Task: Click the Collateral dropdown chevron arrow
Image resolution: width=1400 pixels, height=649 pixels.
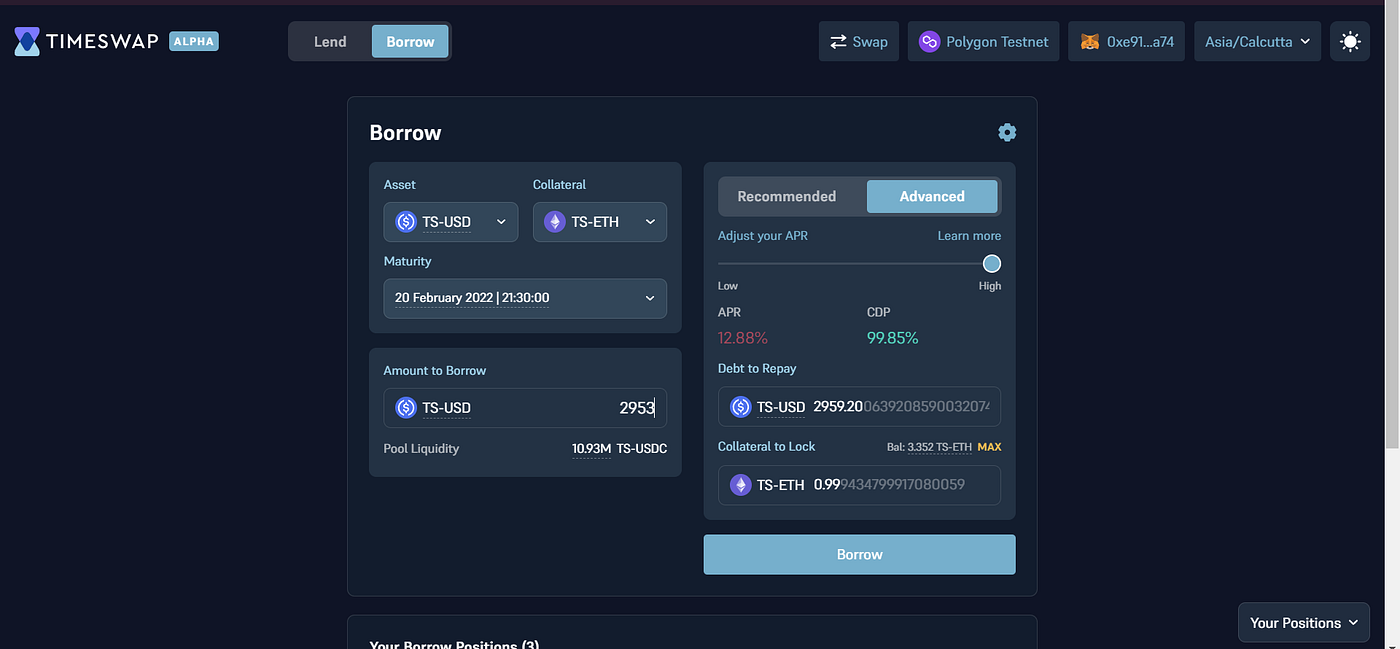Action: point(650,222)
